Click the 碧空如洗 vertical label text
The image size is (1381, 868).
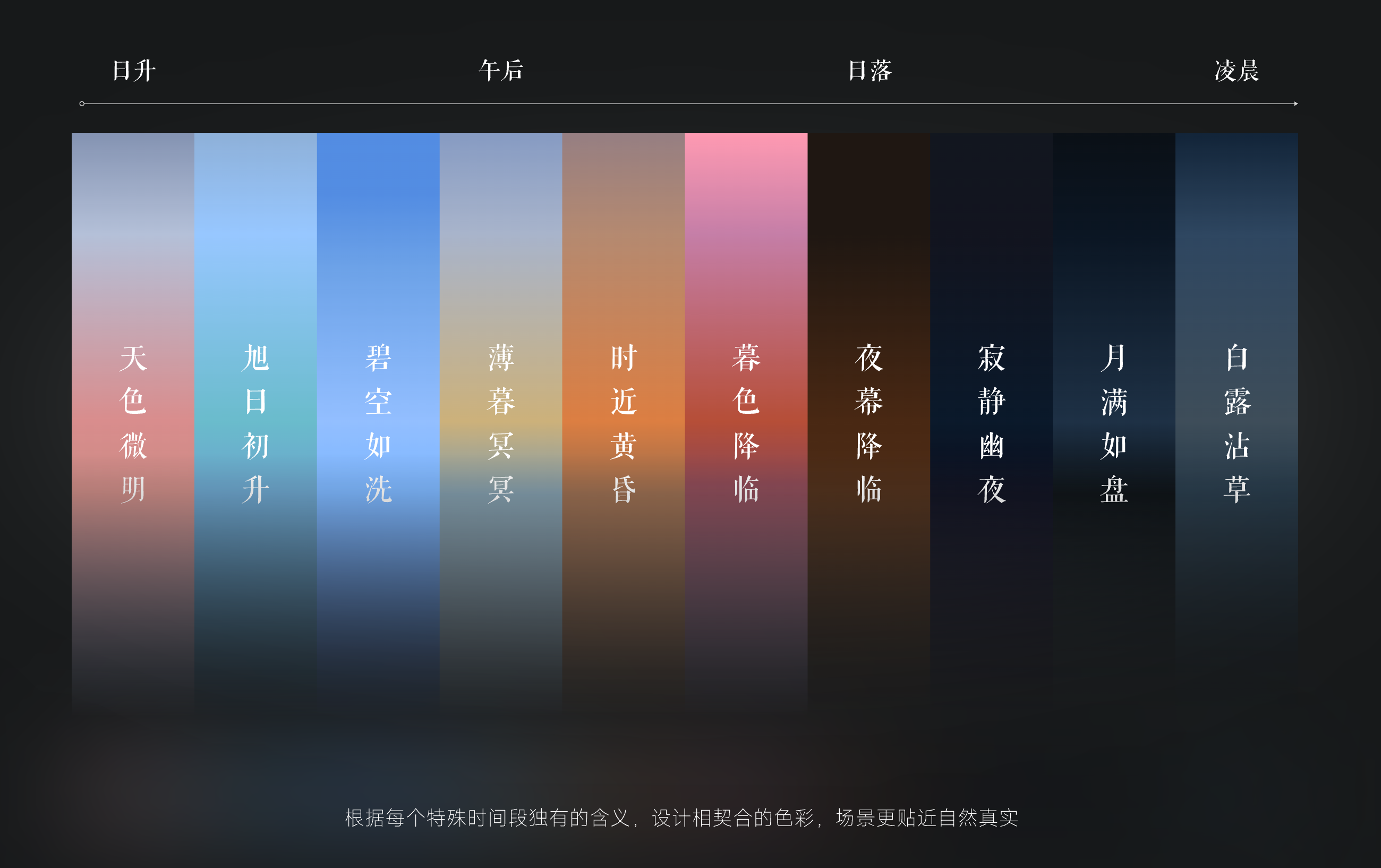pos(380,423)
